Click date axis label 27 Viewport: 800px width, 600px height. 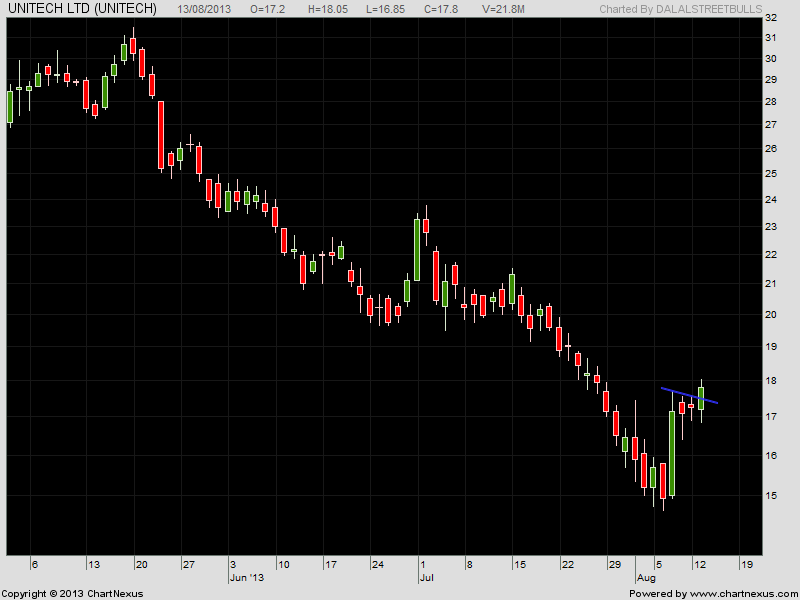coord(189,565)
